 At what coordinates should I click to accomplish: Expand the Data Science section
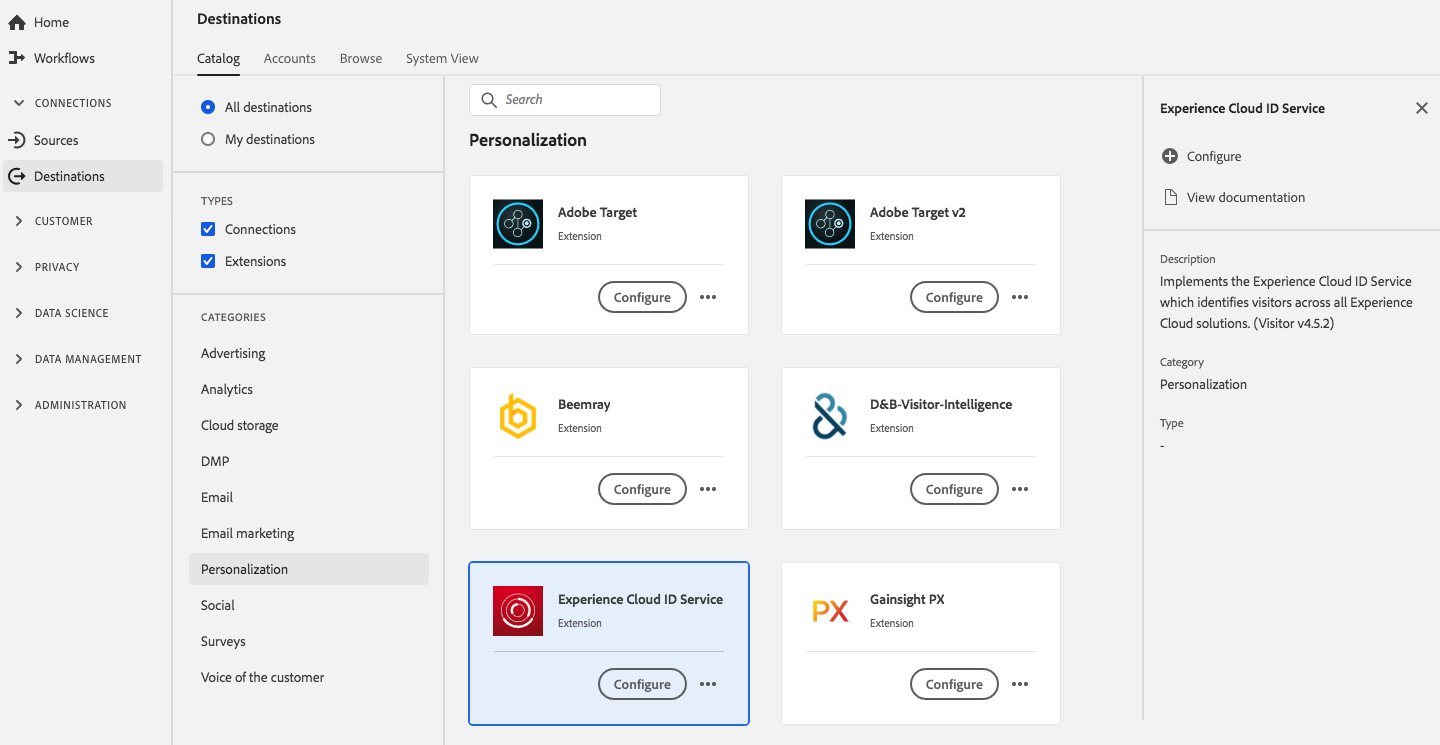[x=19, y=313]
